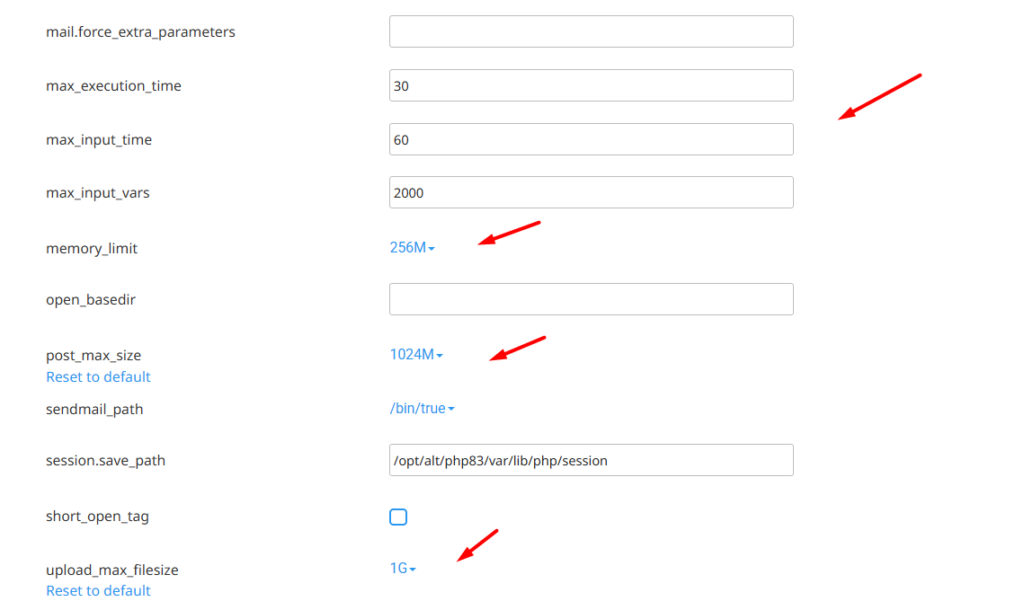Open the sendmail_path /bin/true dropdown
This screenshot has width=1024, height=610.
tap(422, 408)
